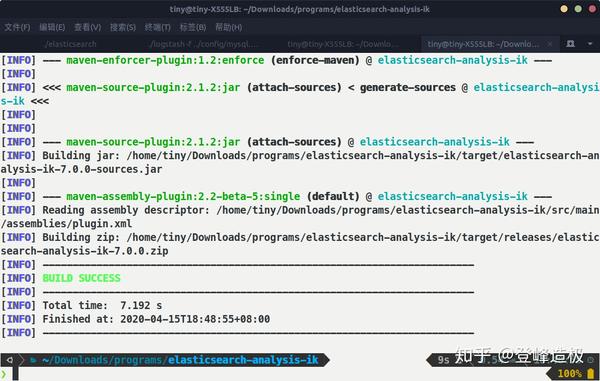
Task: Click the folder icon before ~/Downloads path
Action: point(34,360)
